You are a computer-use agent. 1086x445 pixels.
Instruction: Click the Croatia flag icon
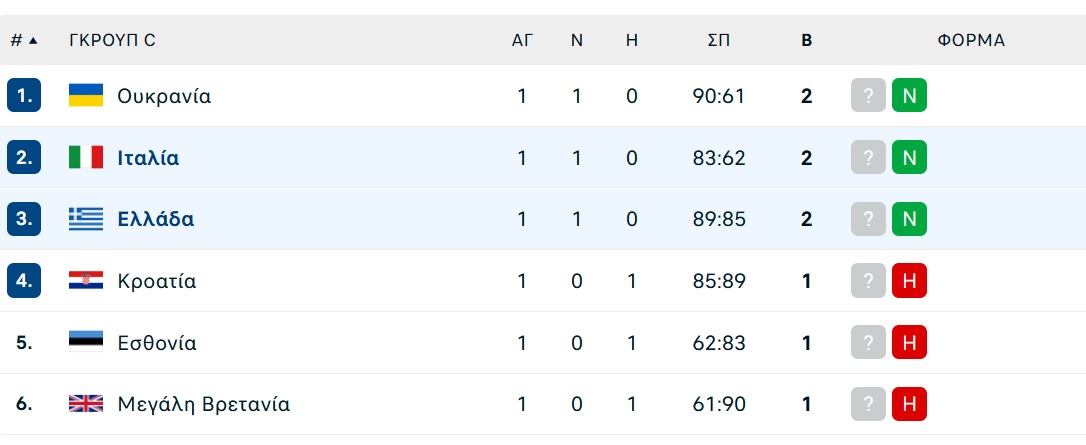click(86, 281)
